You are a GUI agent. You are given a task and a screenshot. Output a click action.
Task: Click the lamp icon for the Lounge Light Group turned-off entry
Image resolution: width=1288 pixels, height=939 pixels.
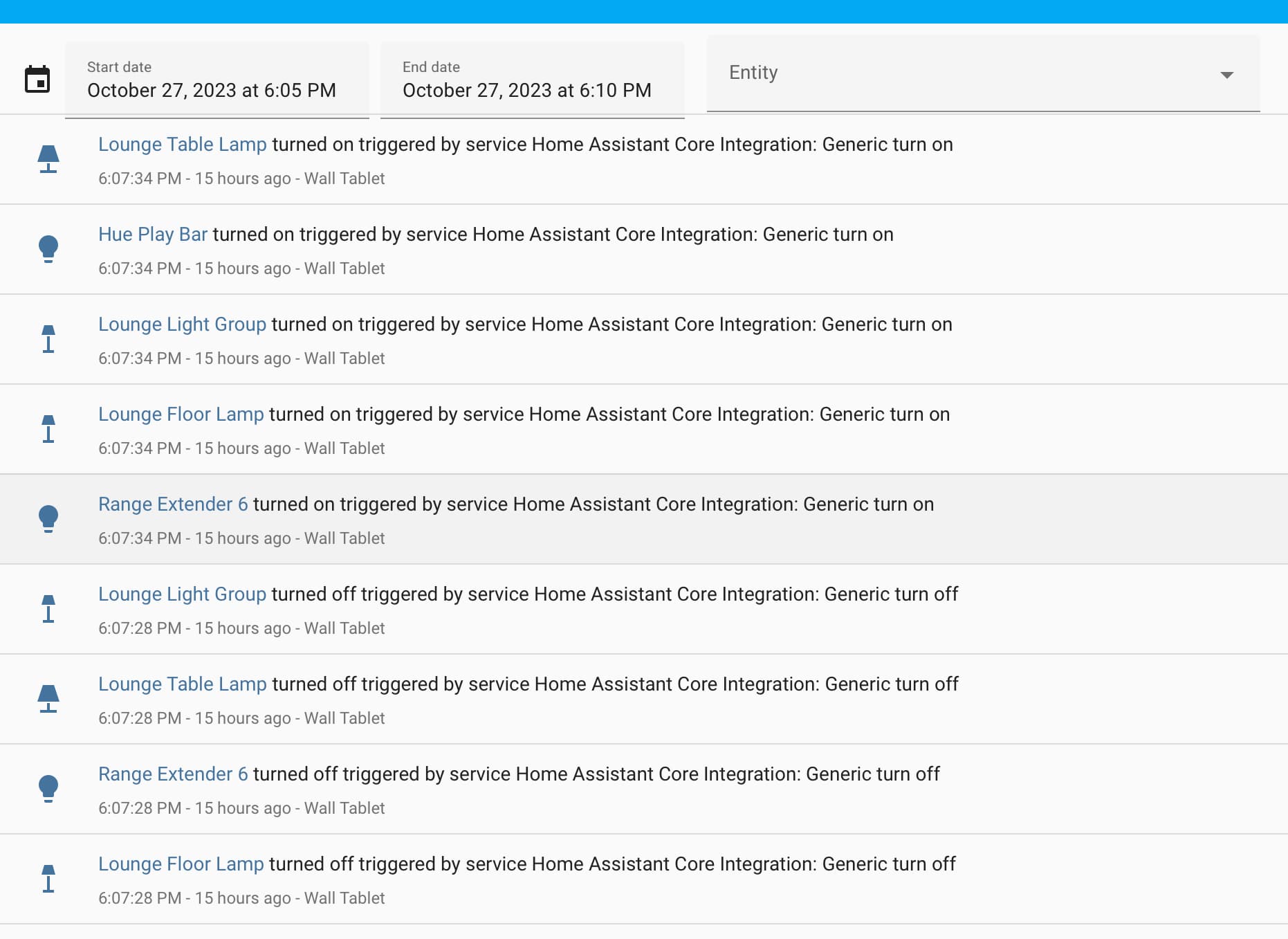(x=48, y=609)
